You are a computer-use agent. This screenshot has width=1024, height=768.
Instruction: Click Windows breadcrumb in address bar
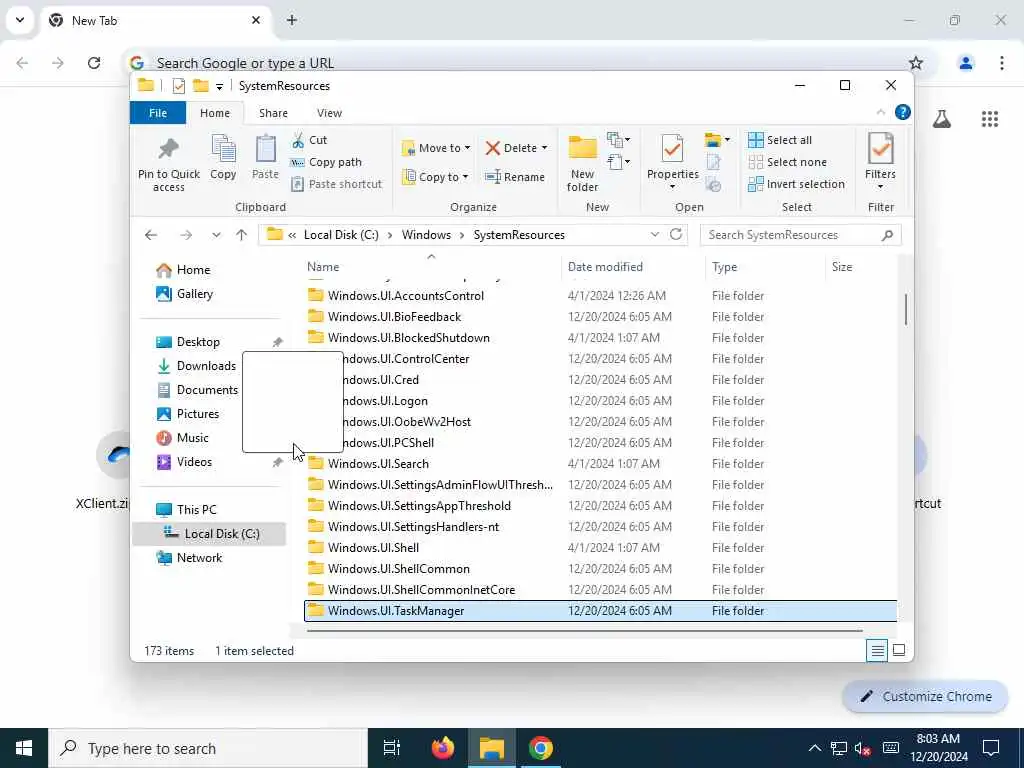426,234
